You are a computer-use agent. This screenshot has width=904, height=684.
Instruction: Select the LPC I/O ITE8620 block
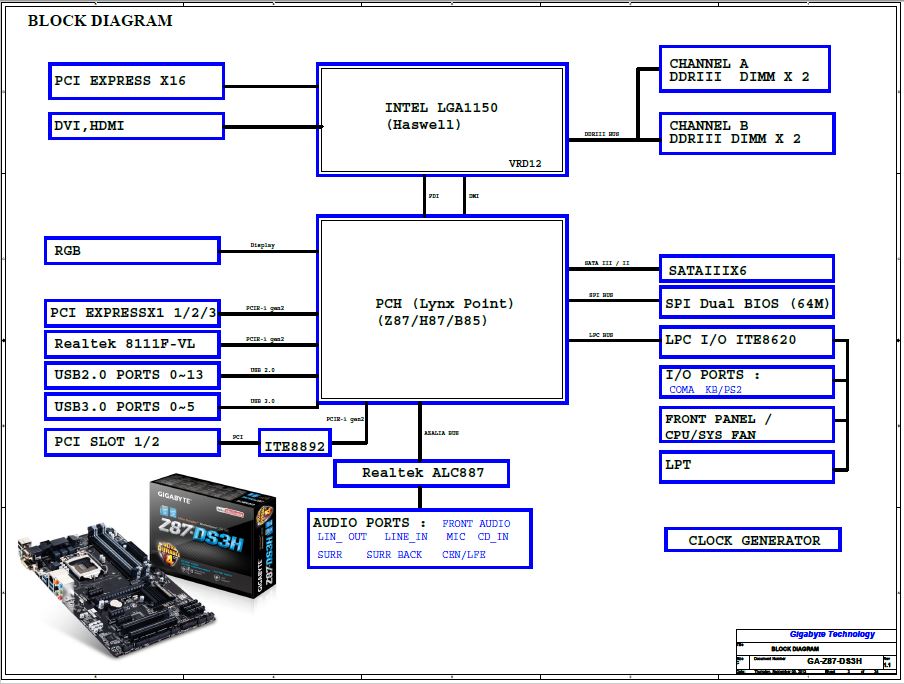(x=746, y=340)
